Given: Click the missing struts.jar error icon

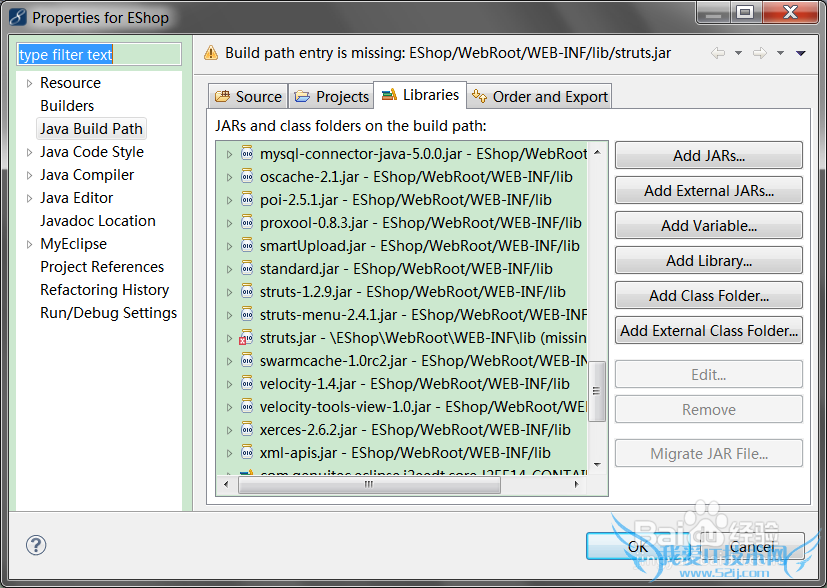Looking at the screenshot, I should [x=247, y=339].
